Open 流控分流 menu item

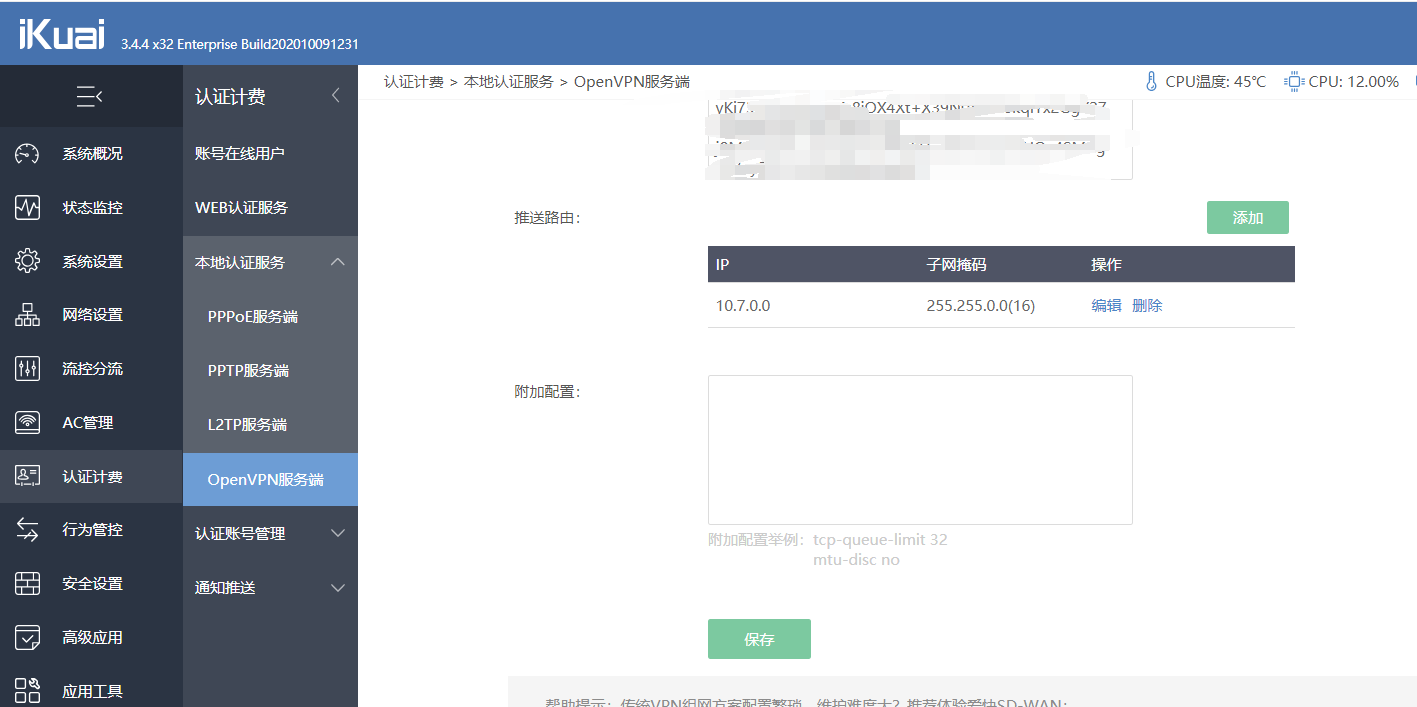(91, 369)
